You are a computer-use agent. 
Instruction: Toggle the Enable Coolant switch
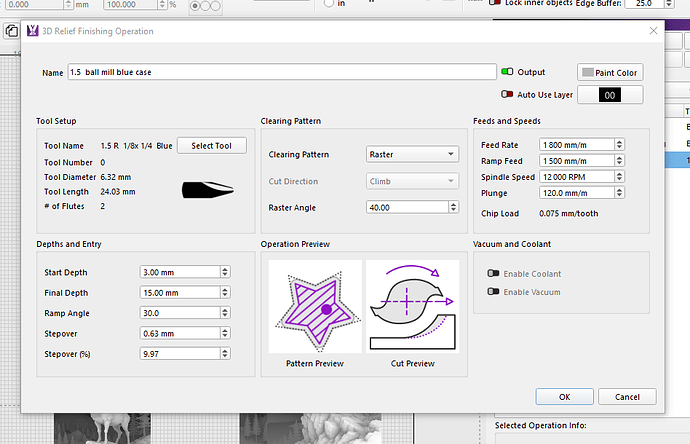tap(493, 273)
